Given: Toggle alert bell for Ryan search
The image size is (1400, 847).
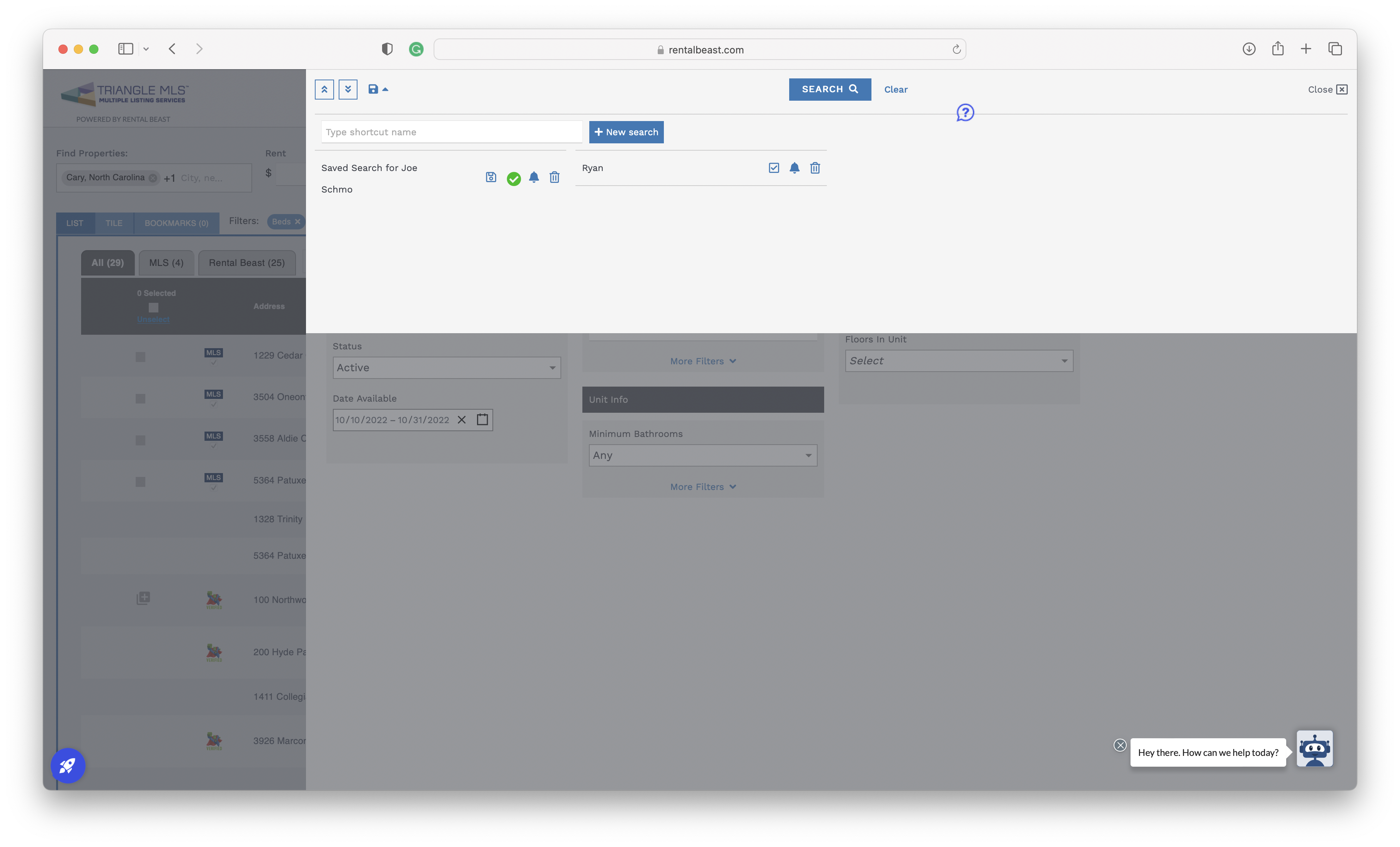Looking at the screenshot, I should pos(794,168).
